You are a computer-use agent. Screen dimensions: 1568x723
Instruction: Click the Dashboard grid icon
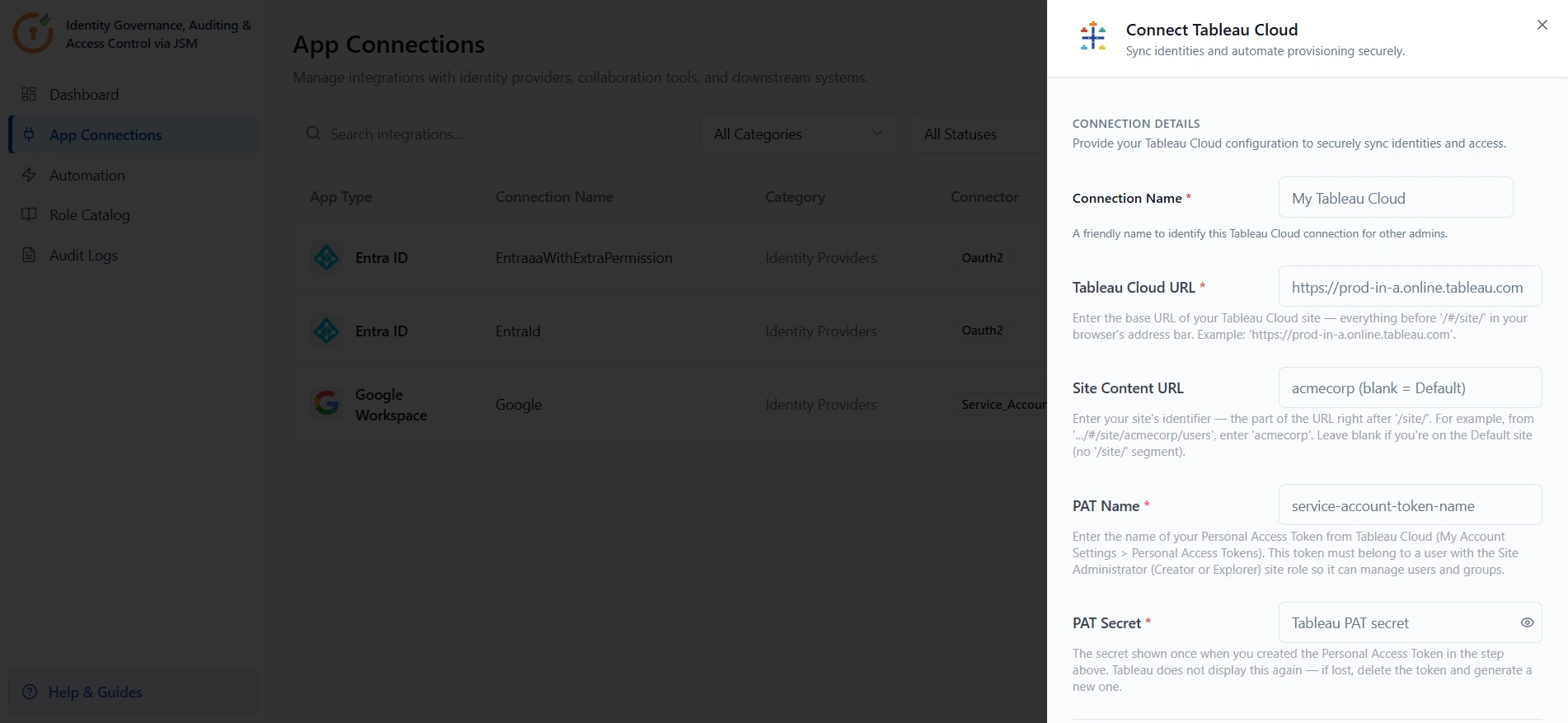tap(29, 94)
